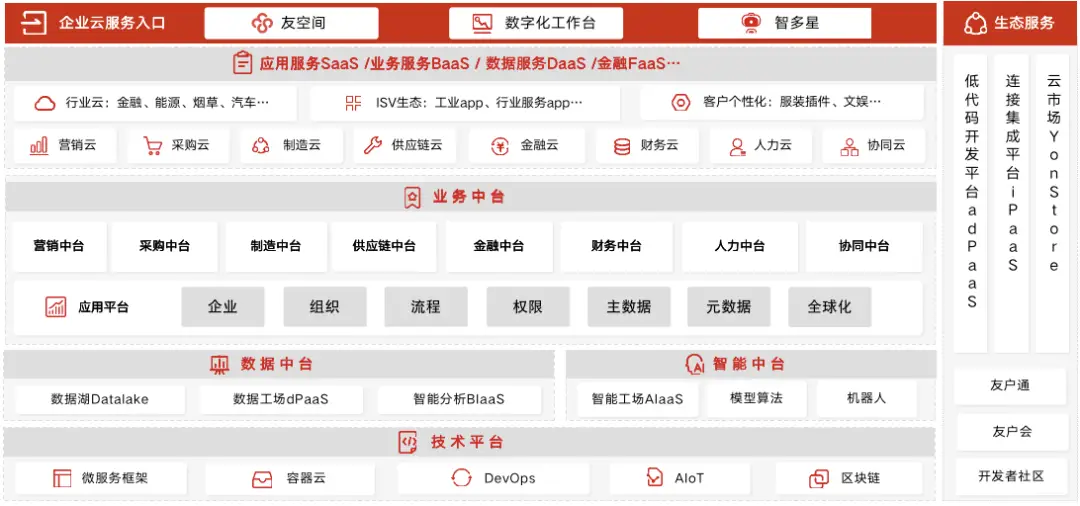Click the grid icon beside ISV生态
Image resolution: width=1080 pixels, height=506 pixels.
[353, 103]
